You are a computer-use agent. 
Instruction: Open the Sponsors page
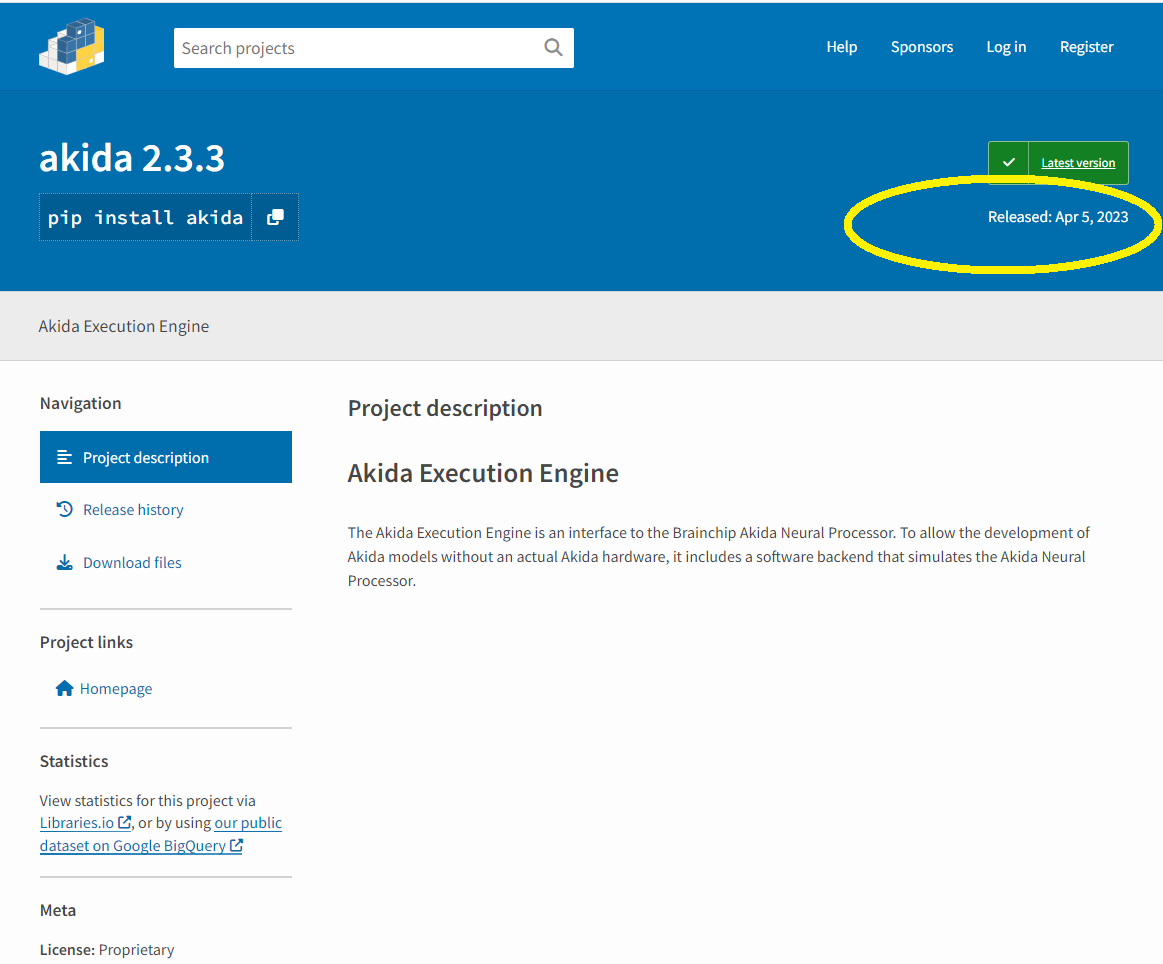(921, 47)
